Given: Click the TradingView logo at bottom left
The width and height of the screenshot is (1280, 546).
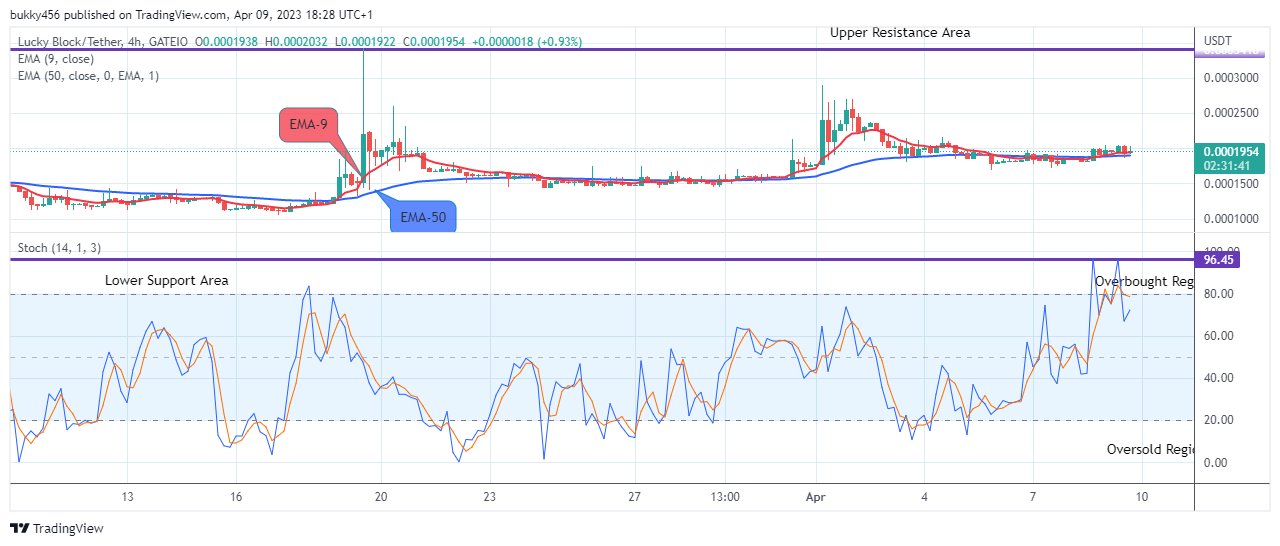Looking at the screenshot, I should pos(57,528).
